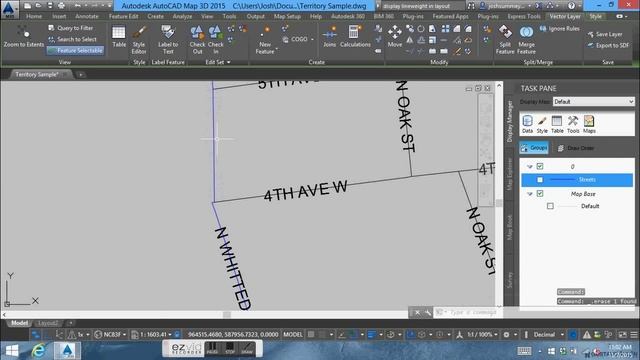Click the Help question mark icon
The image size is (640, 360).
click(571, 6)
